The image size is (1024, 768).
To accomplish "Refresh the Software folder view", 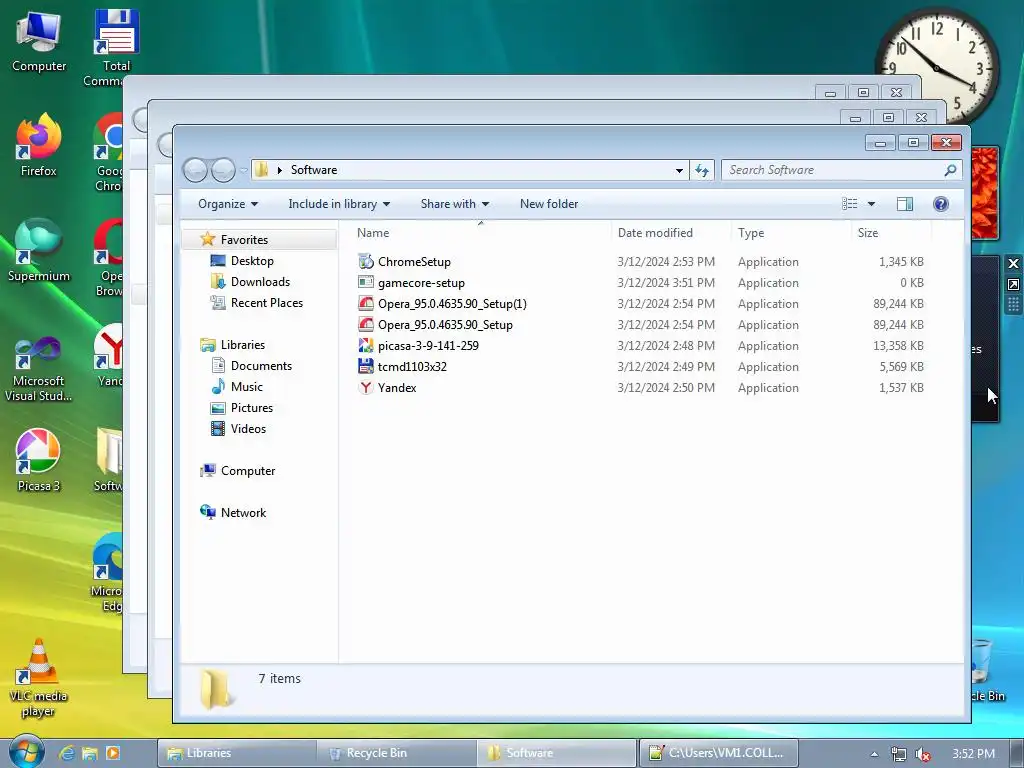I will [702, 170].
